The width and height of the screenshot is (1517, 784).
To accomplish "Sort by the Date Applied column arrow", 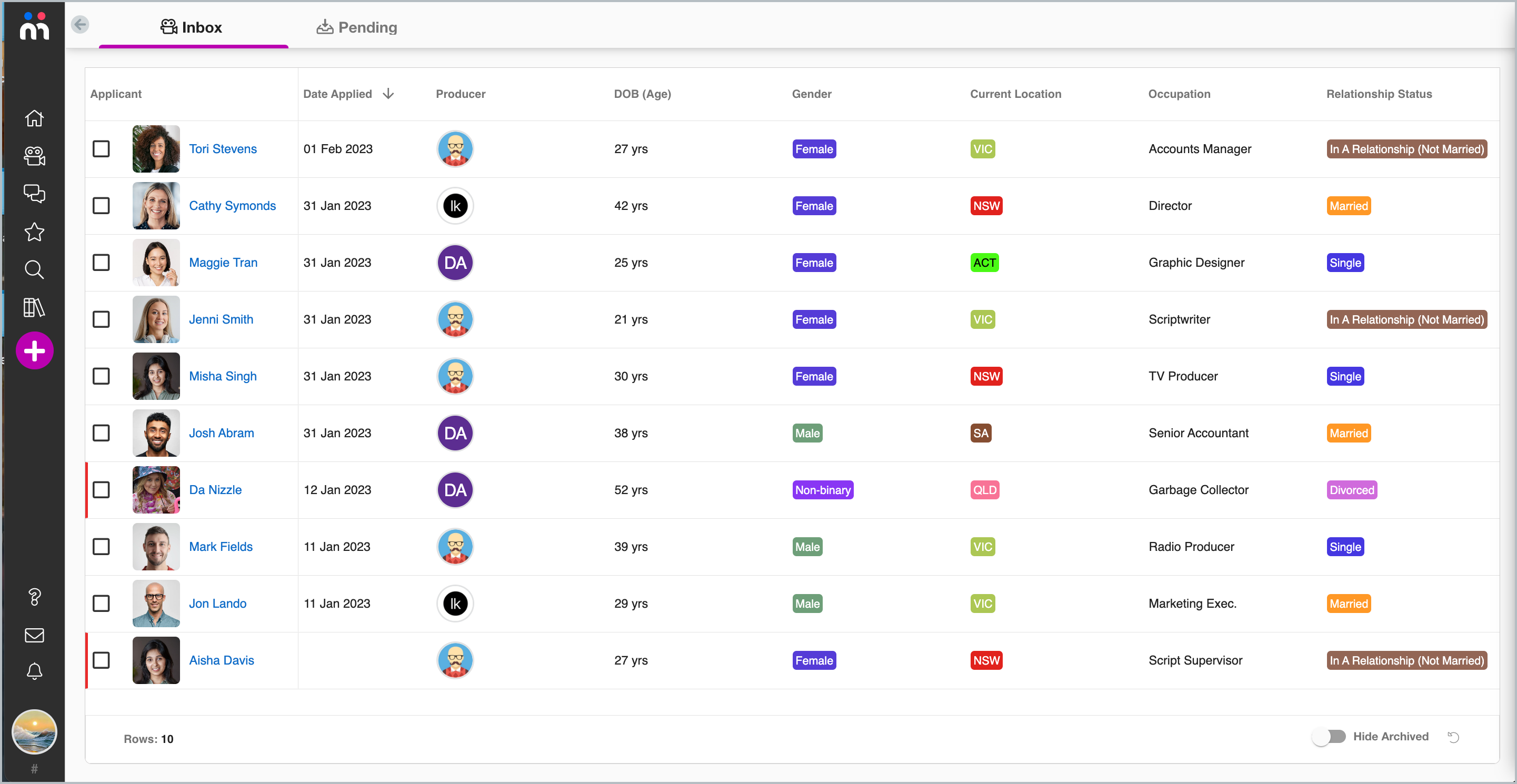I will pos(388,94).
